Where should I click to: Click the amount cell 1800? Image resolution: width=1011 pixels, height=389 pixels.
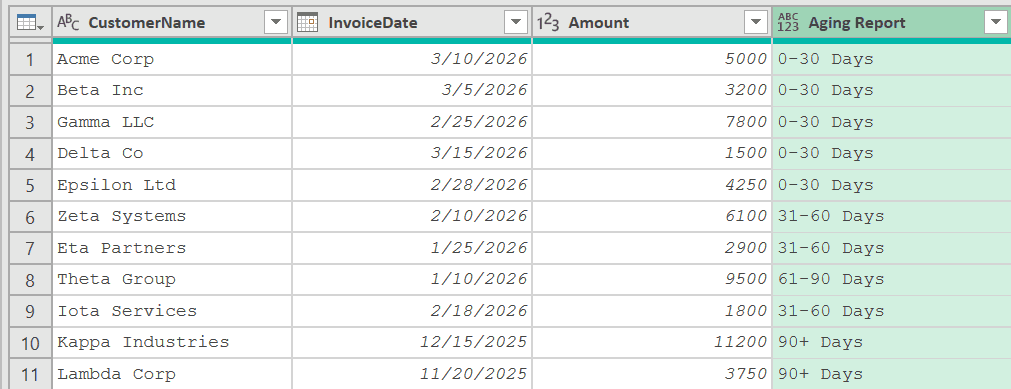click(652, 311)
